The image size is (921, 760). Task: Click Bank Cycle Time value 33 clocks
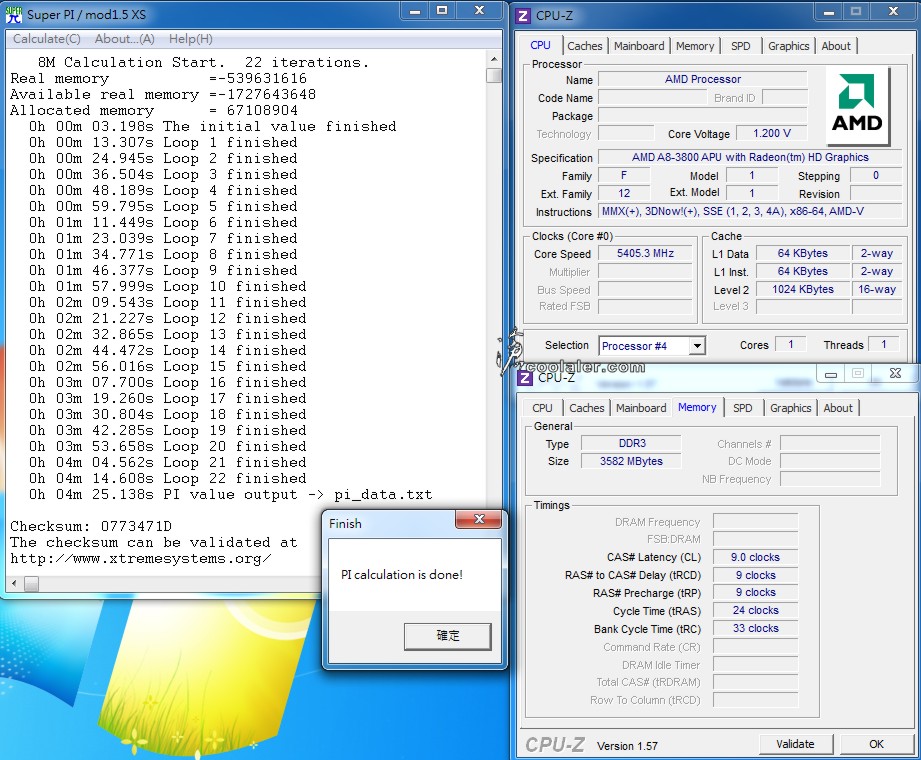[755, 628]
